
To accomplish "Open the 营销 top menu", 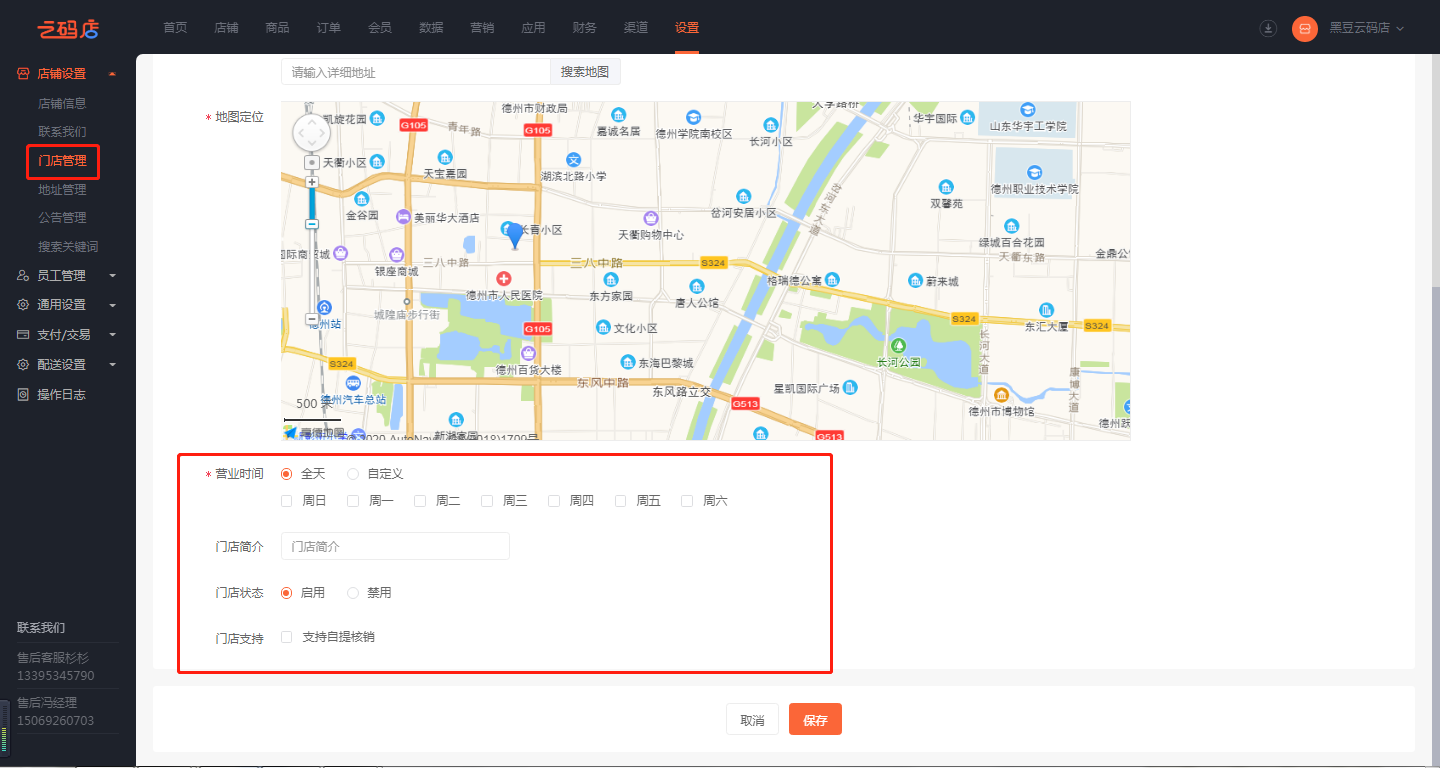I will pyautogui.click(x=482, y=28).
